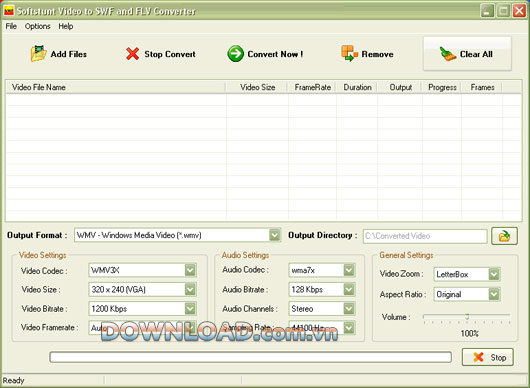Expand the Video Codec dropdown

tap(190, 270)
